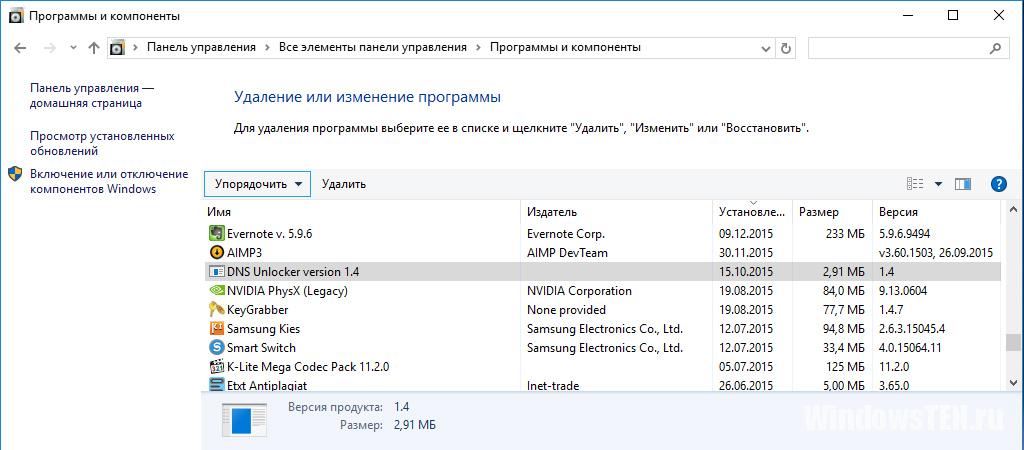1024x450 pixels.
Task: Expand the address bar history dropdown
Action: point(766,48)
